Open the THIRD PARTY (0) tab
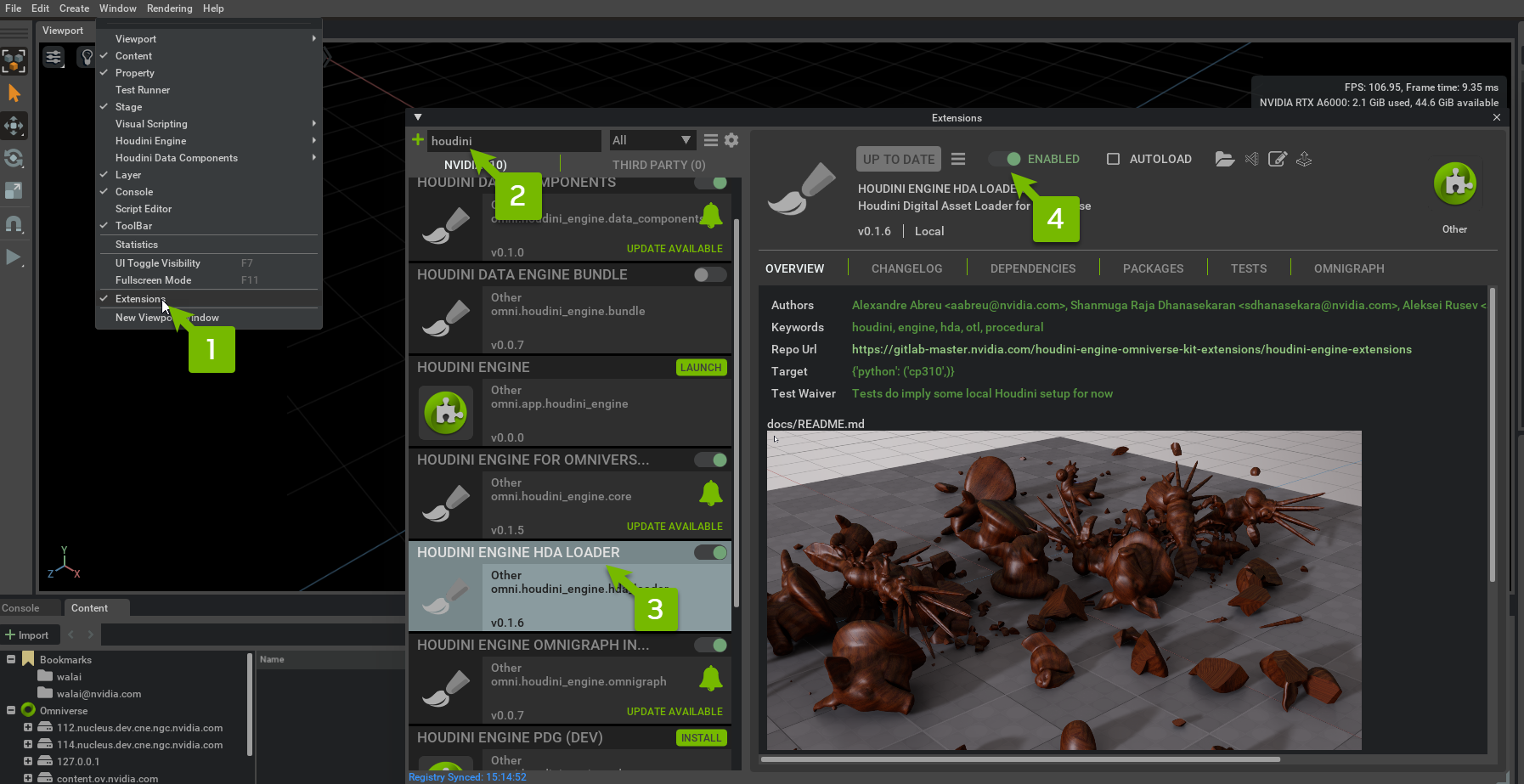1524x784 pixels. point(658,165)
